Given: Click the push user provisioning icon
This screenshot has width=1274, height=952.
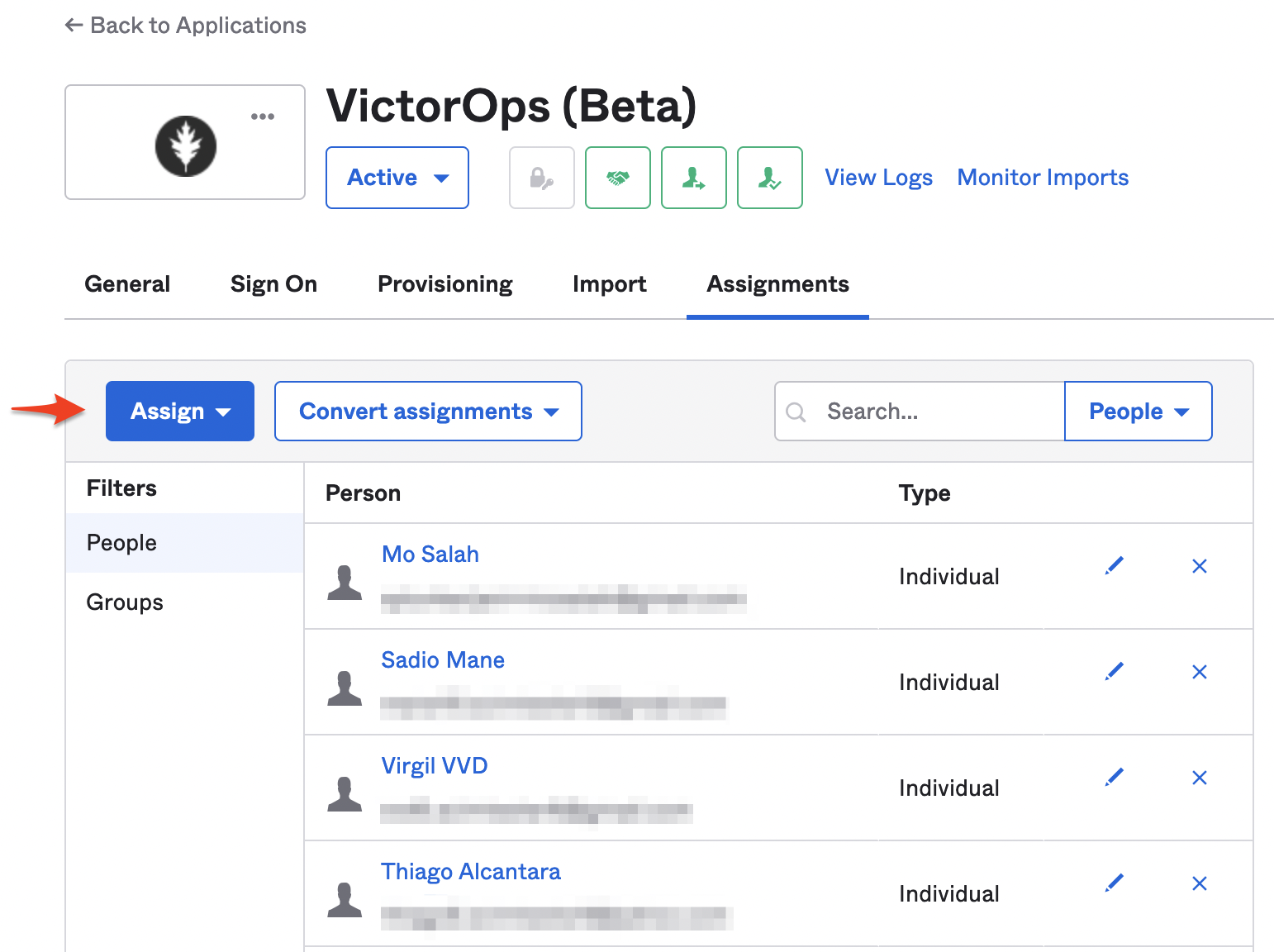Looking at the screenshot, I should (x=693, y=177).
